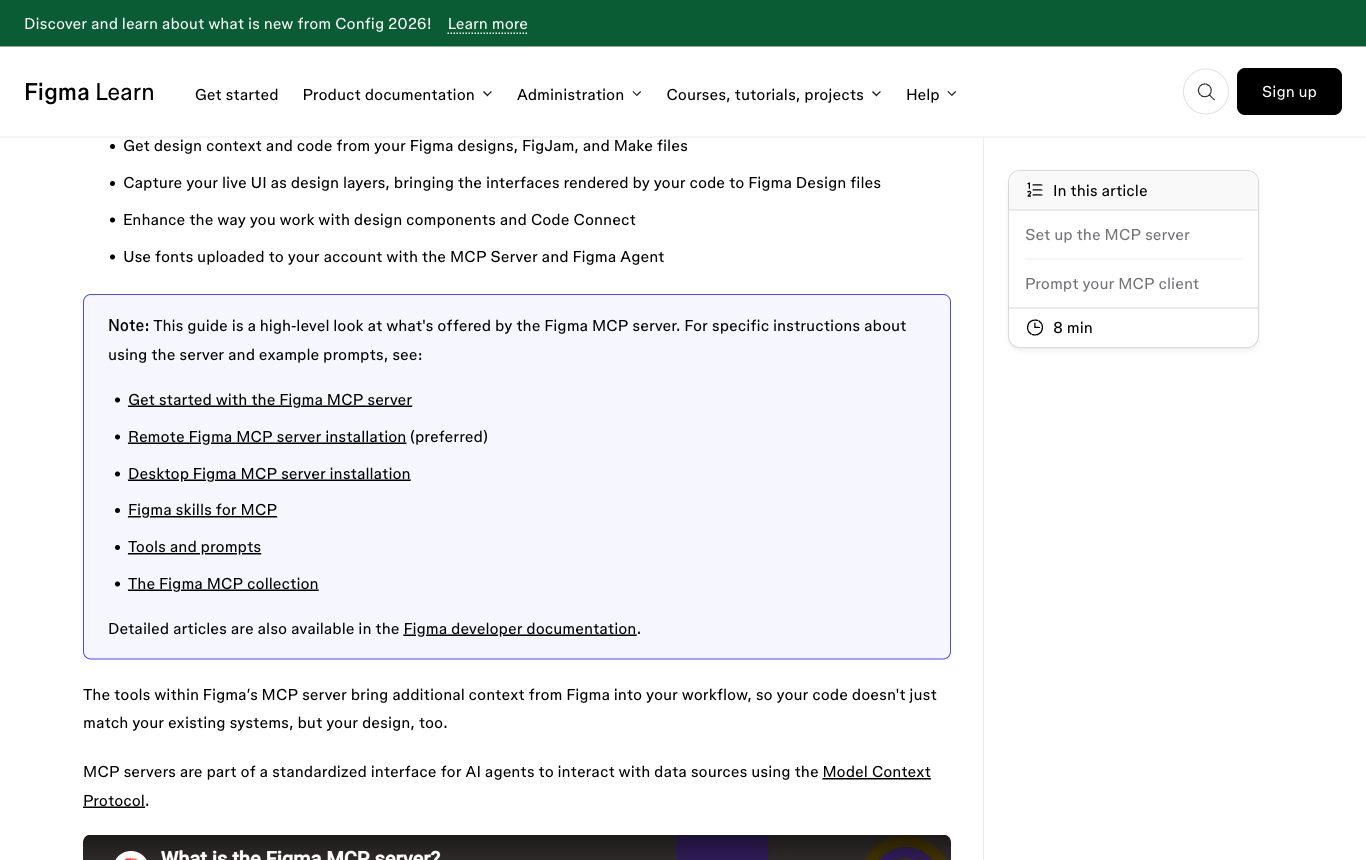
Task: Open the Figma developer documentation link
Action: pos(520,629)
